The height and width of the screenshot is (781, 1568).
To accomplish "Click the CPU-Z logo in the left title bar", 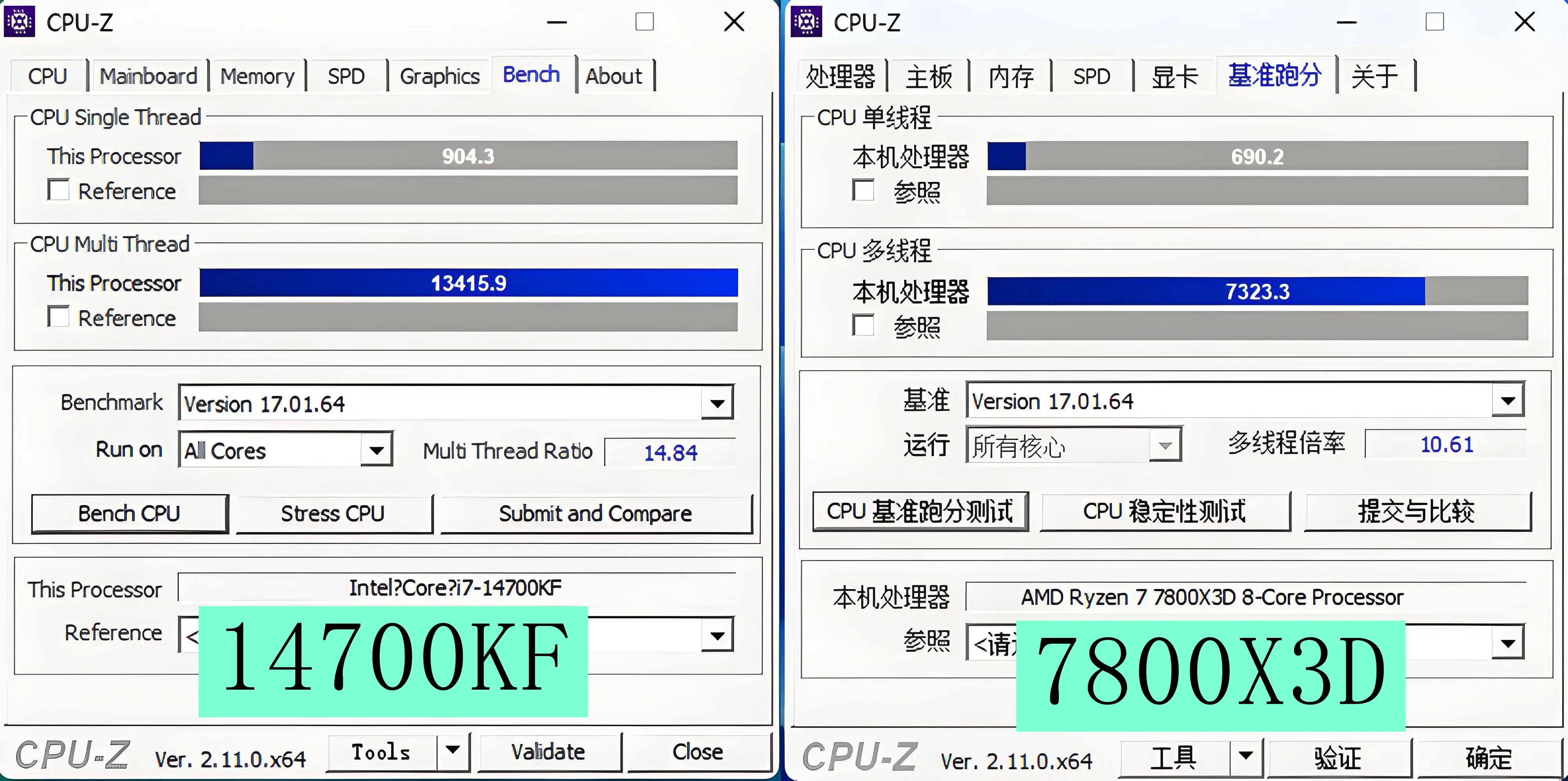I will point(19,22).
